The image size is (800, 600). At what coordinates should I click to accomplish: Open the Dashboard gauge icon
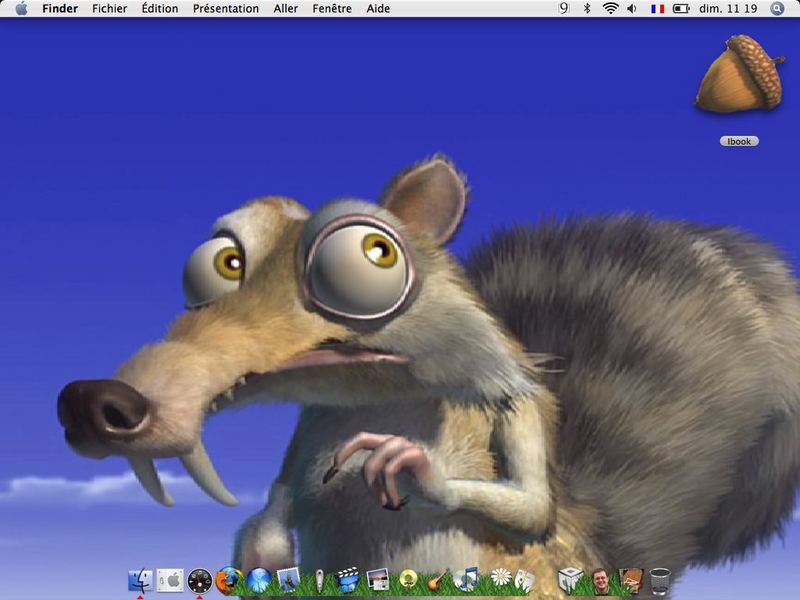pos(200,579)
